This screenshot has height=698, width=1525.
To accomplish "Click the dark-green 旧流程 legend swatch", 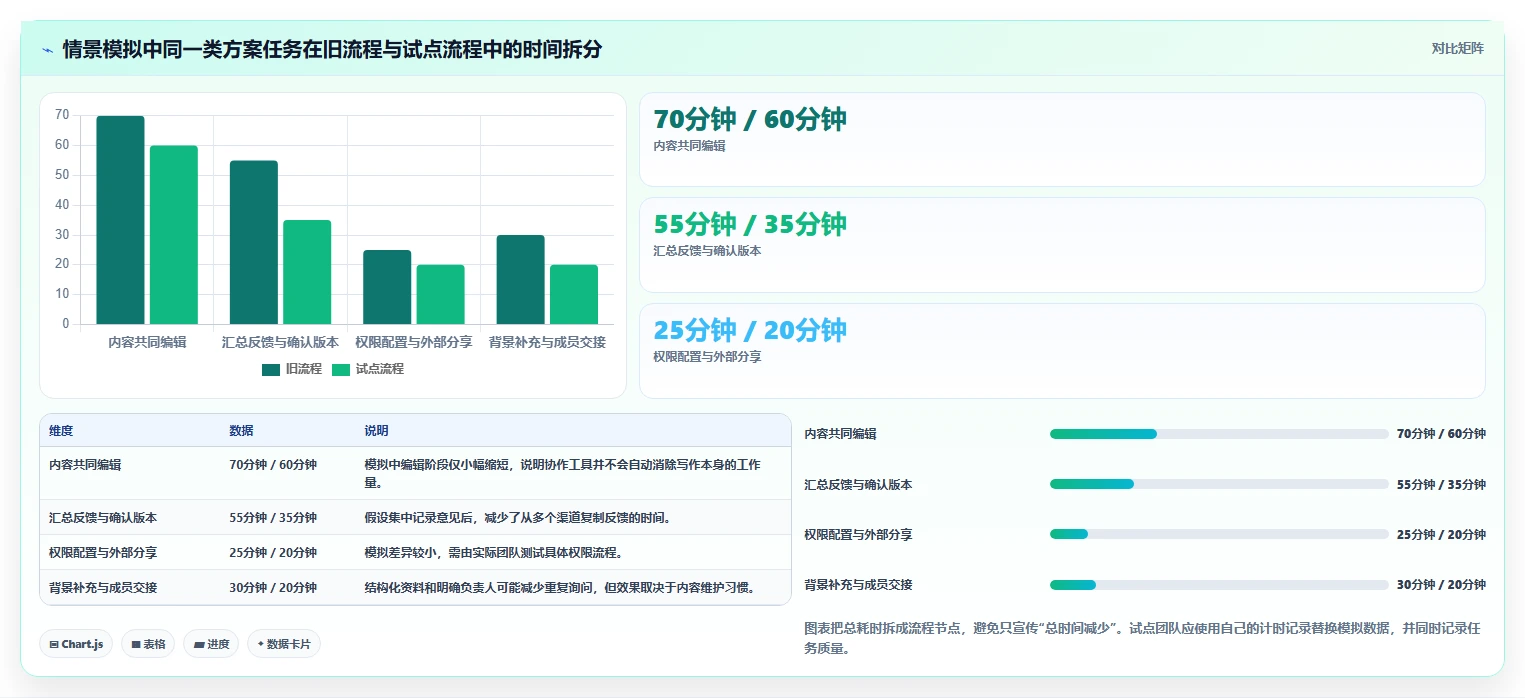I will 271,369.
